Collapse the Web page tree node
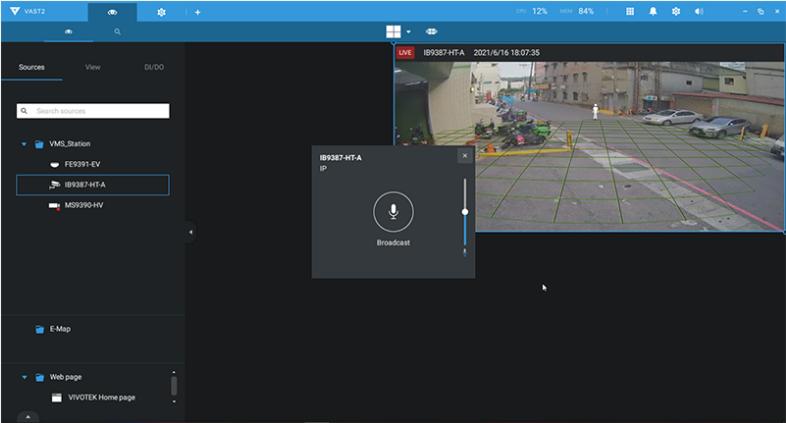This screenshot has width=786, height=423. coord(24,377)
